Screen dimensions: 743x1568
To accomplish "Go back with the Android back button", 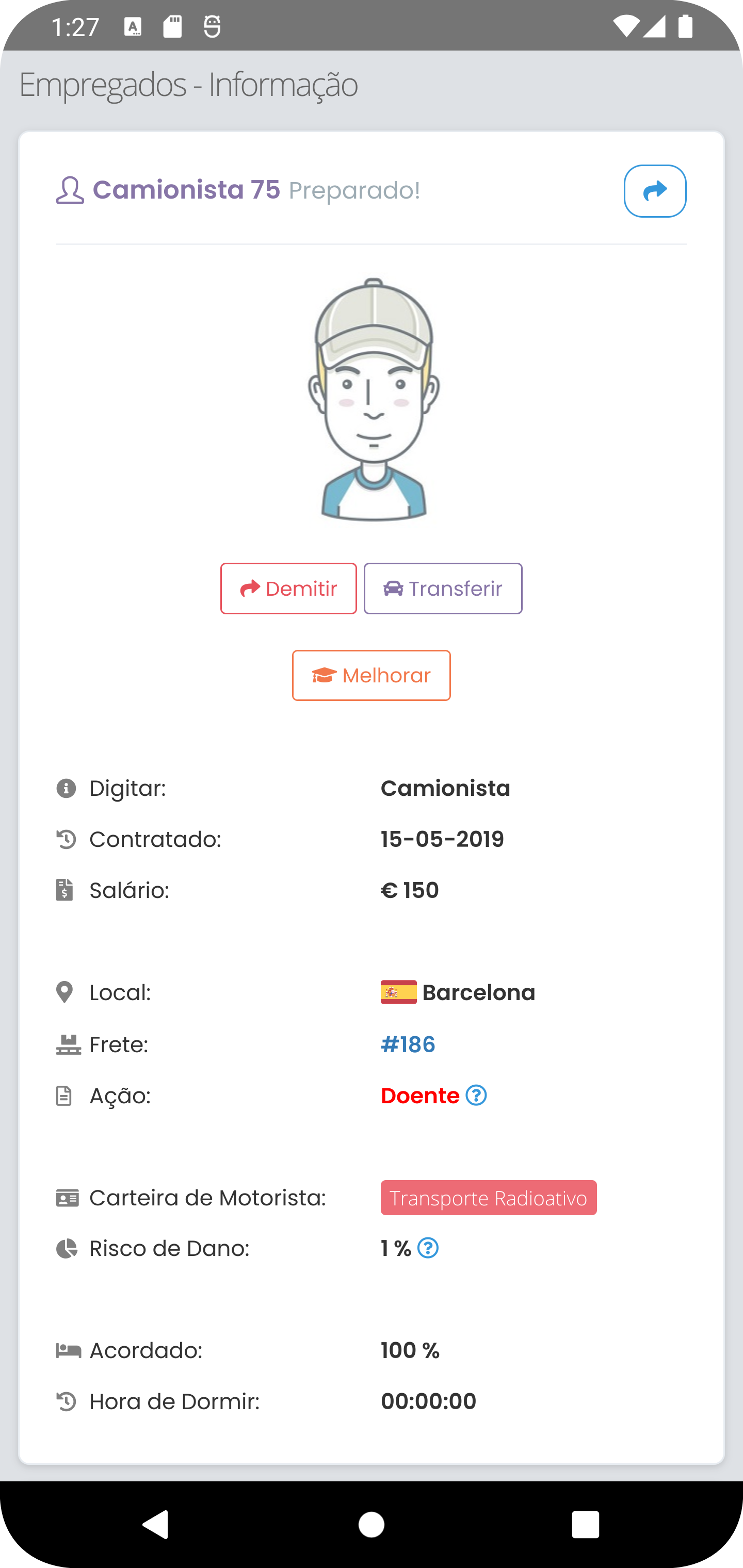I will point(156,1524).
